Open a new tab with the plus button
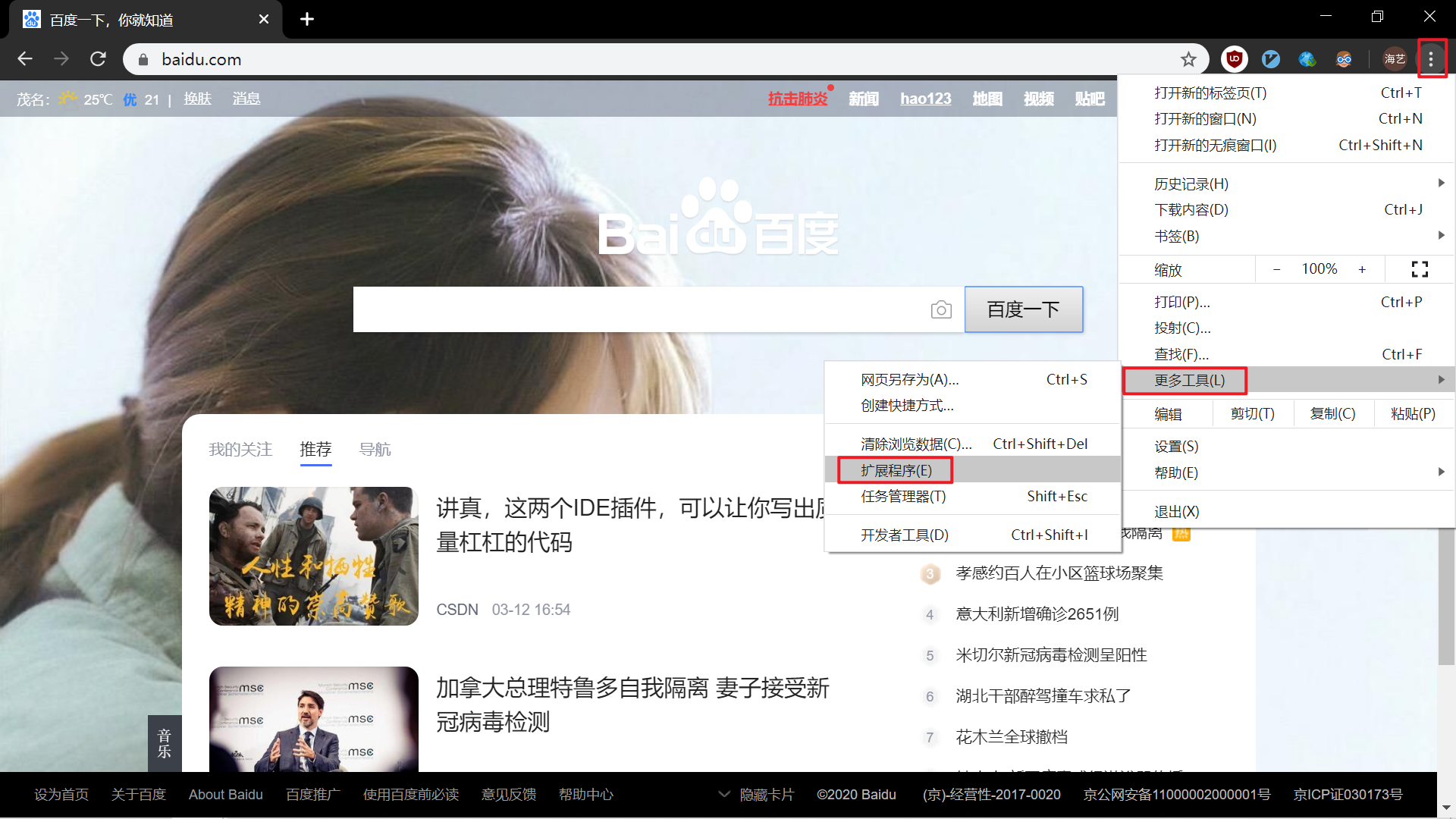1456x819 pixels. [x=307, y=19]
